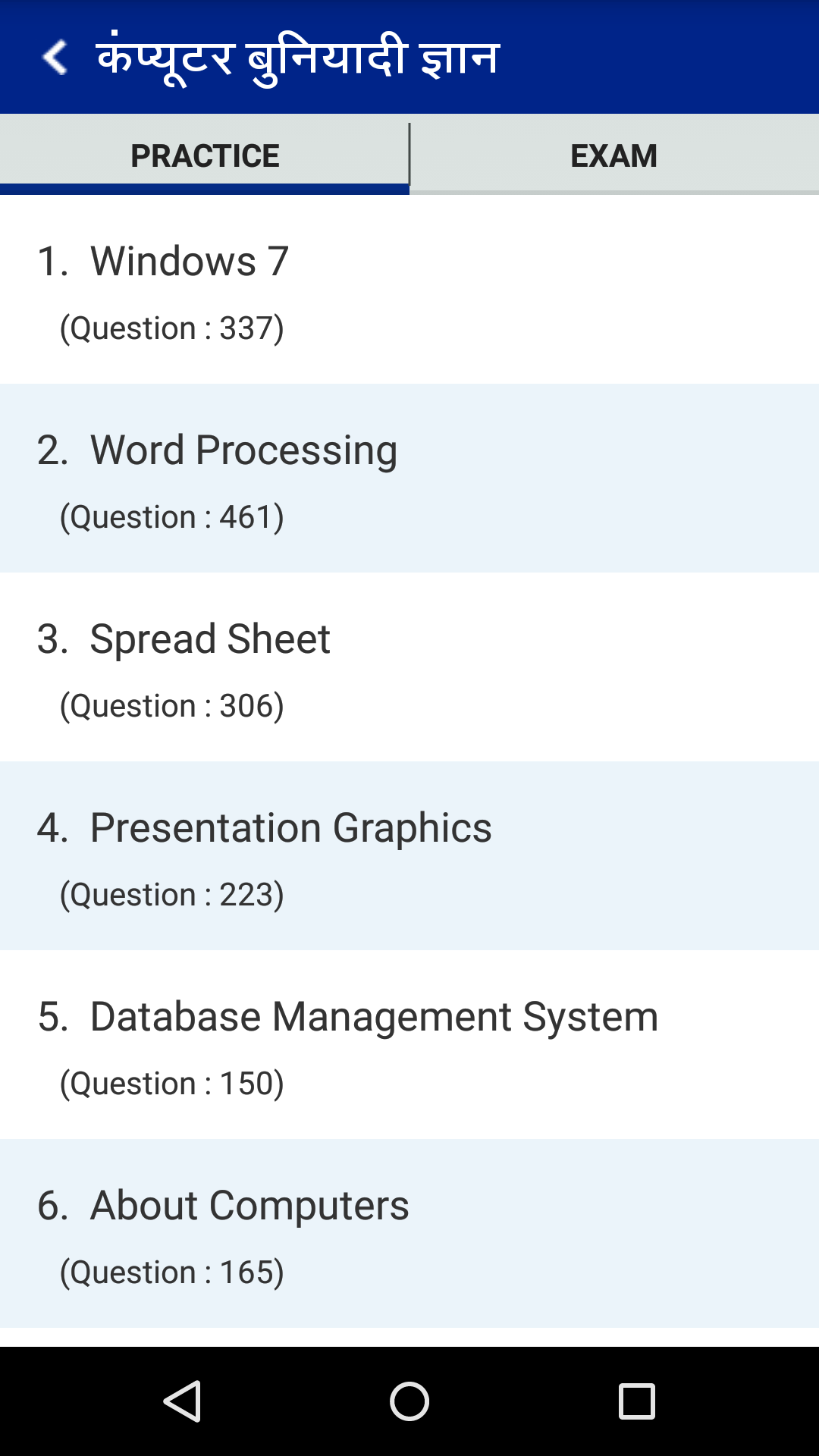Image resolution: width=819 pixels, height=1456 pixels.
Task: Tap the number 1 list index
Action: 52,262
